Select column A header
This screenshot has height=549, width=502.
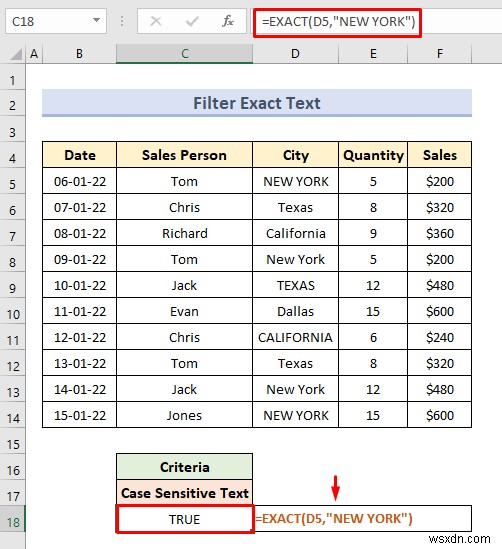pyautogui.click(x=34, y=54)
